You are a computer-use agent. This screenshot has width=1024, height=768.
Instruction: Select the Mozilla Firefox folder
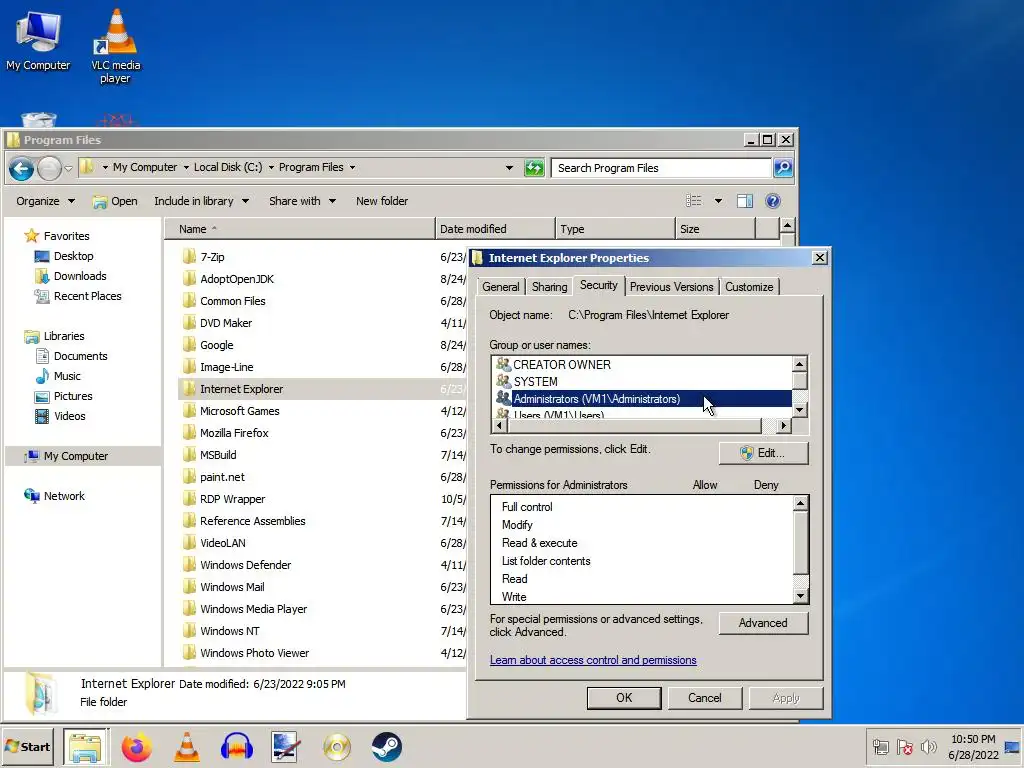point(234,433)
